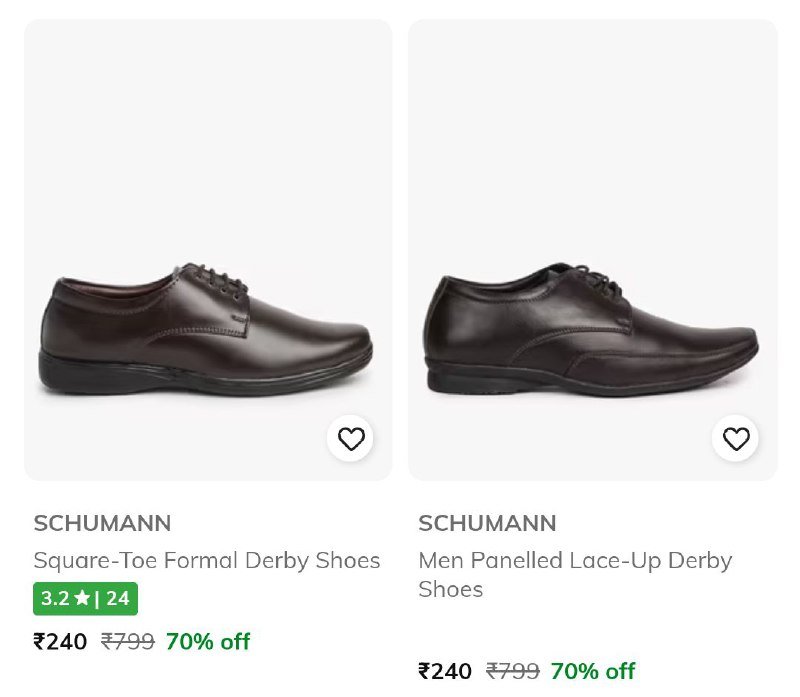Image resolution: width=800 pixels, height=697 pixels.
Task: Click 70% off label for Men Panelled shoes
Action: (593, 671)
